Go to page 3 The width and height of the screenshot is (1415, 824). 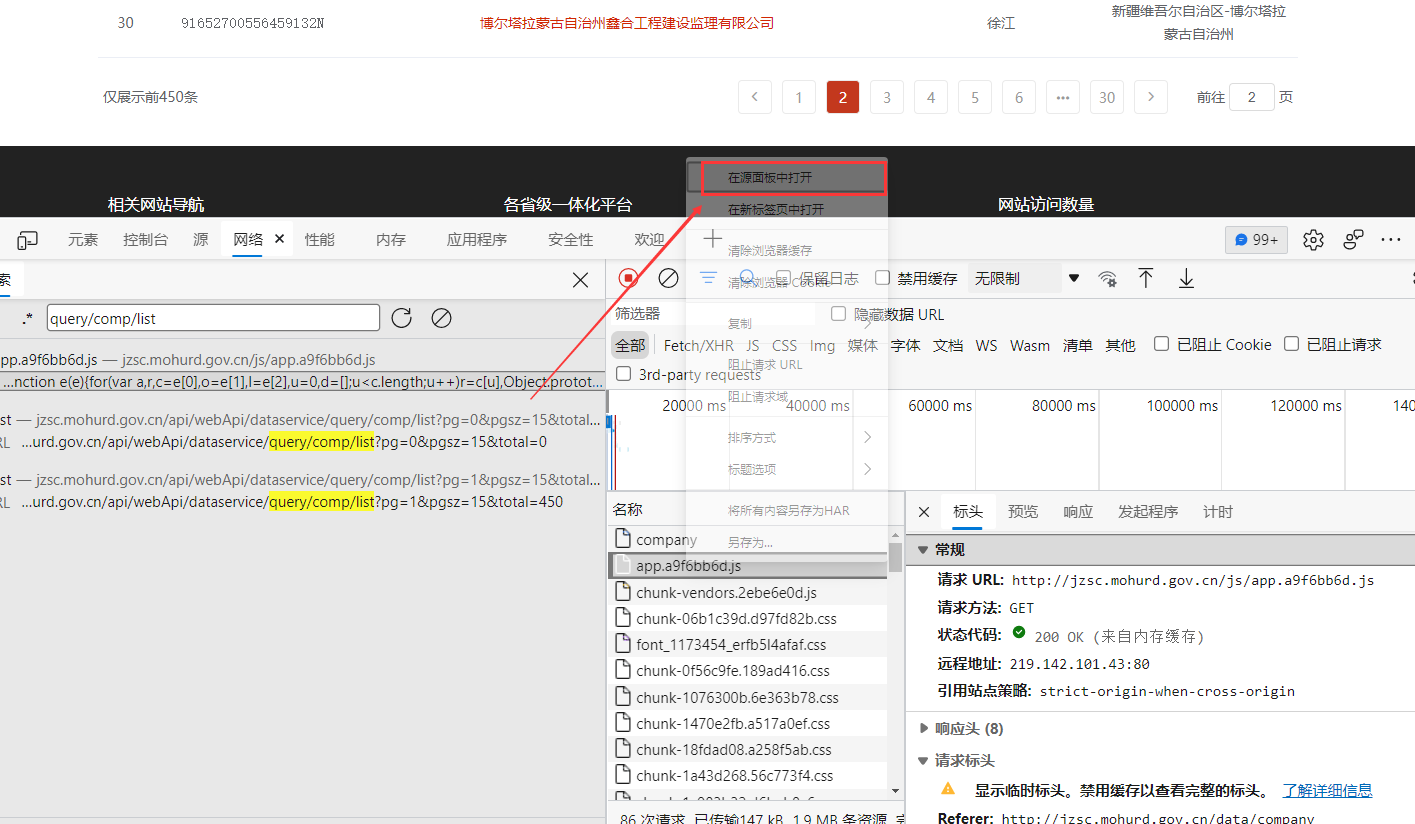pyautogui.click(x=887, y=97)
